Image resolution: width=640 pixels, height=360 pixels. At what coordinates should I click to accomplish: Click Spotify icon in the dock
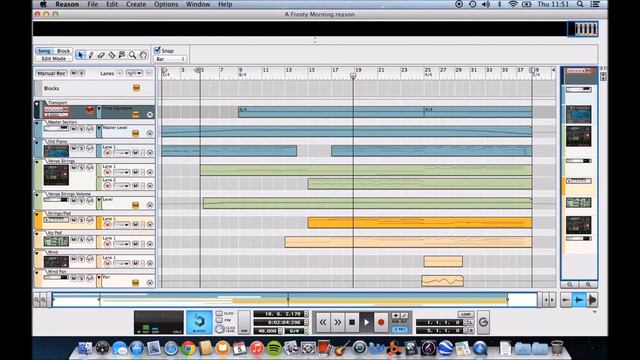pos(274,348)
